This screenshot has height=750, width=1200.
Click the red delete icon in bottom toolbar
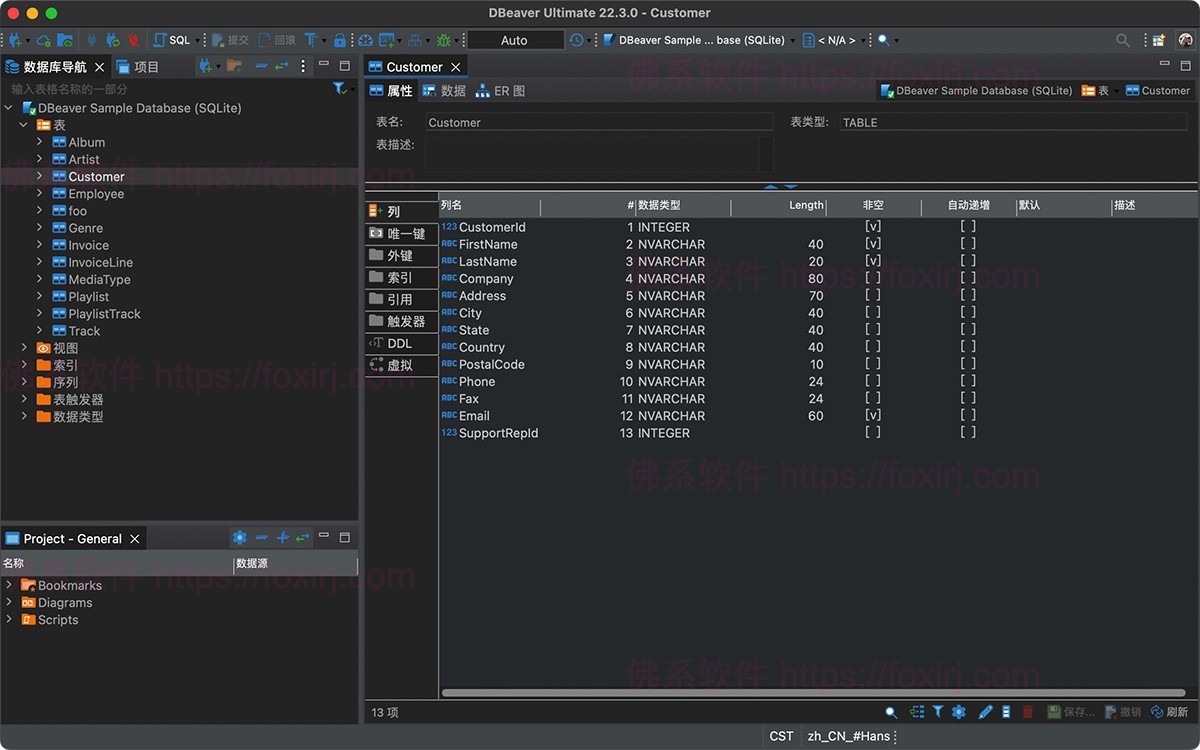(x=1028, y=711)
